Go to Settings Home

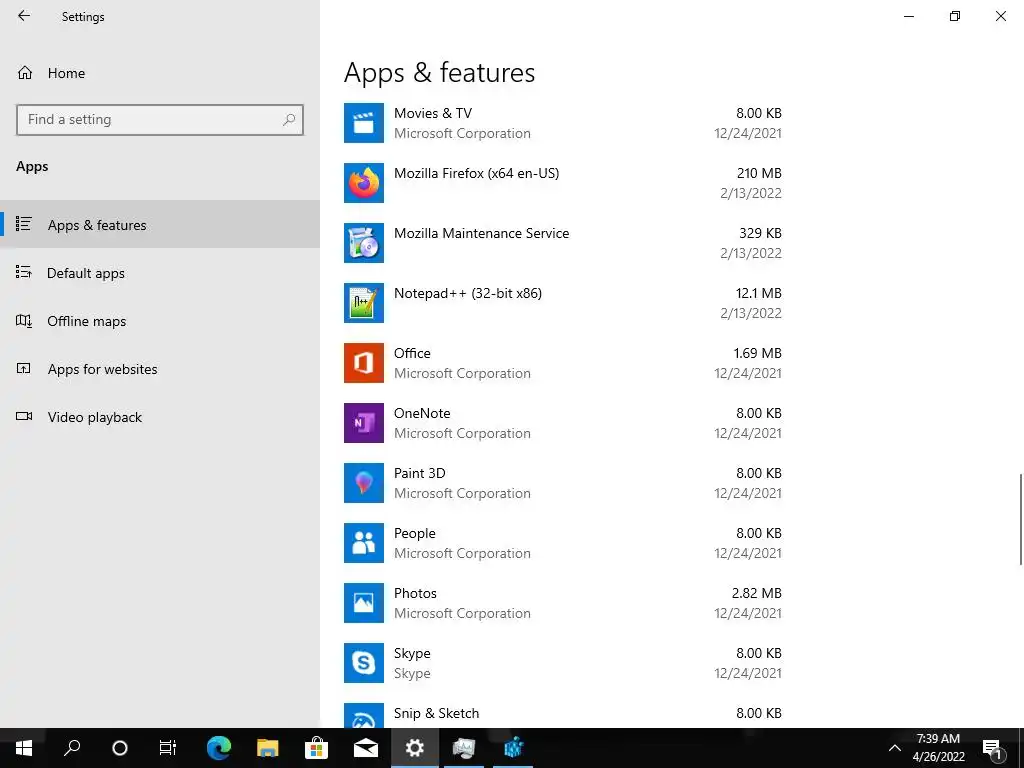[160, 72]
